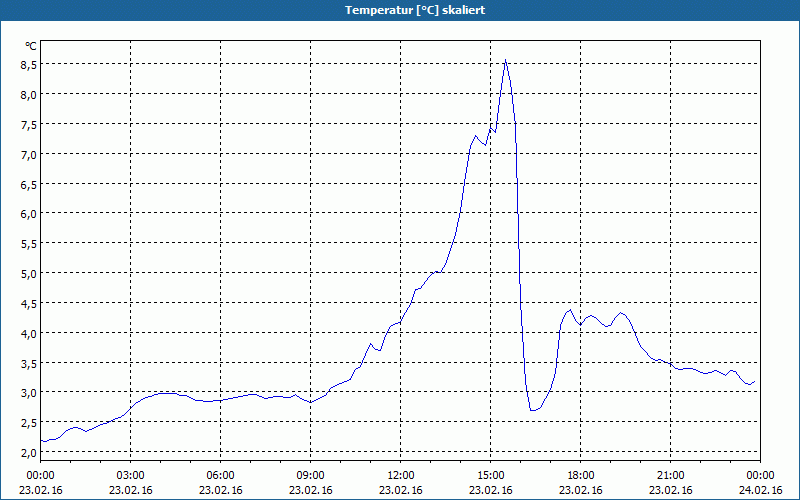Screen dimensions: 800x500
Task: Select the 7,5 y-axis value
Action: (28, 124)
